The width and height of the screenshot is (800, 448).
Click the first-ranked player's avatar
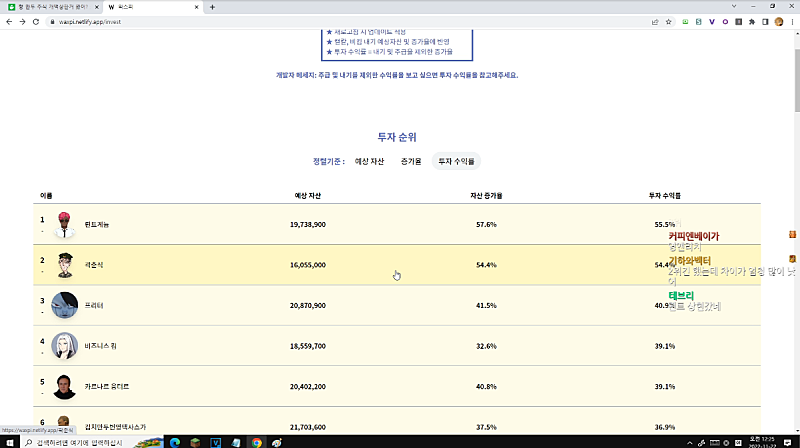point(65,224)
